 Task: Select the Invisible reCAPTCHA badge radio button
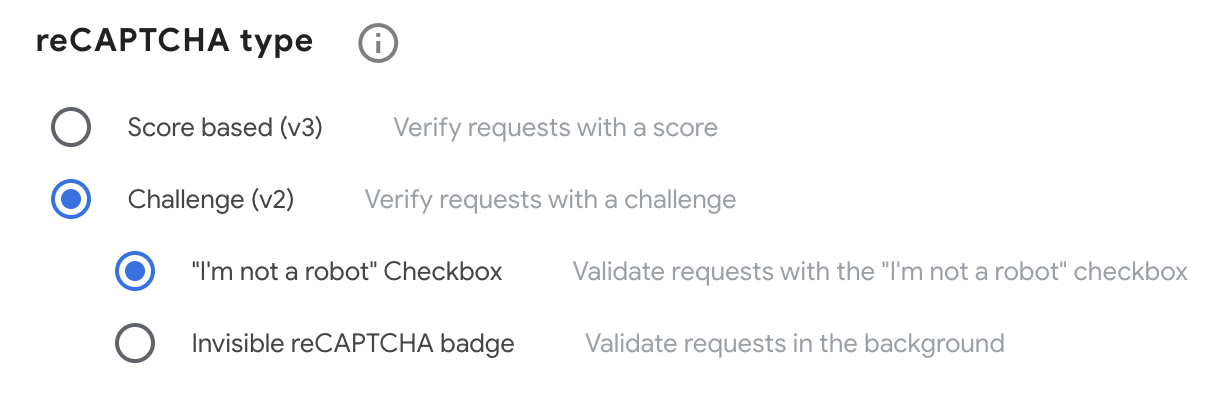135,344
